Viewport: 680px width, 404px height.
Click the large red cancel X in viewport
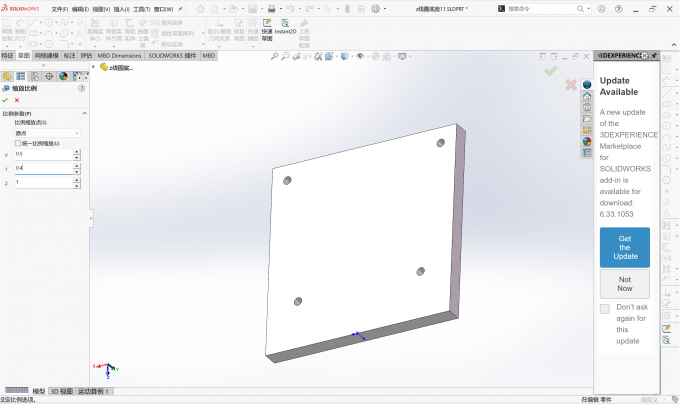tap(571, 85)
